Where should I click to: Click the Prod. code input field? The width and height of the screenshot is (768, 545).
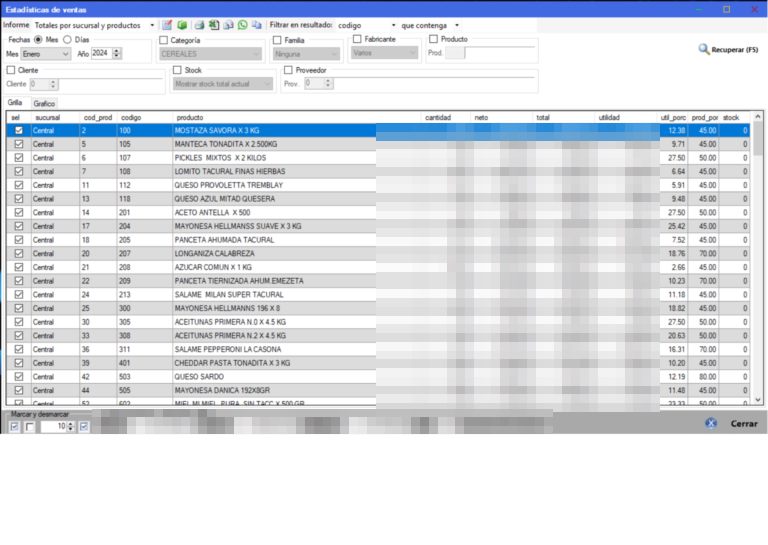[x=455, y=53]
